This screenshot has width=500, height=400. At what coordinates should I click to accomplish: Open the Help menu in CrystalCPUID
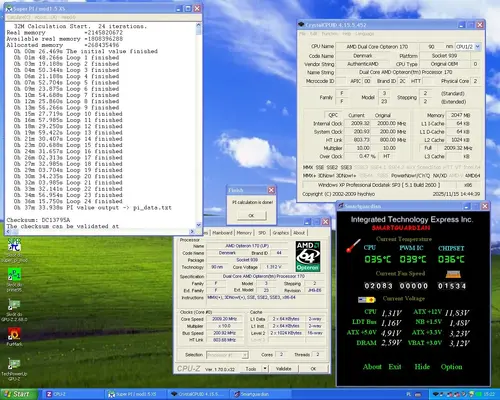click(x=347, y=34)
